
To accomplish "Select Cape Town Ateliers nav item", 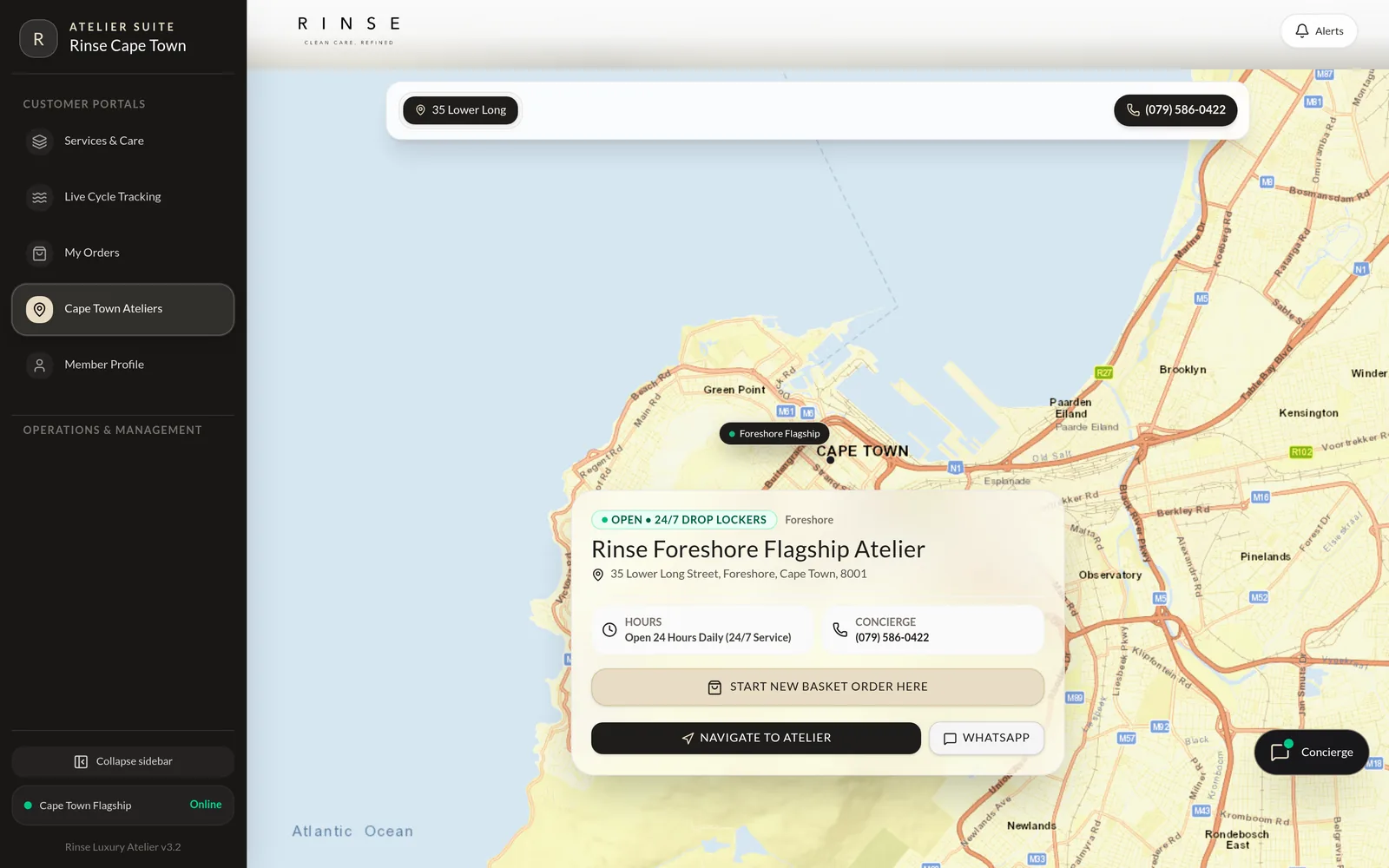I will (x=122, y=309).
